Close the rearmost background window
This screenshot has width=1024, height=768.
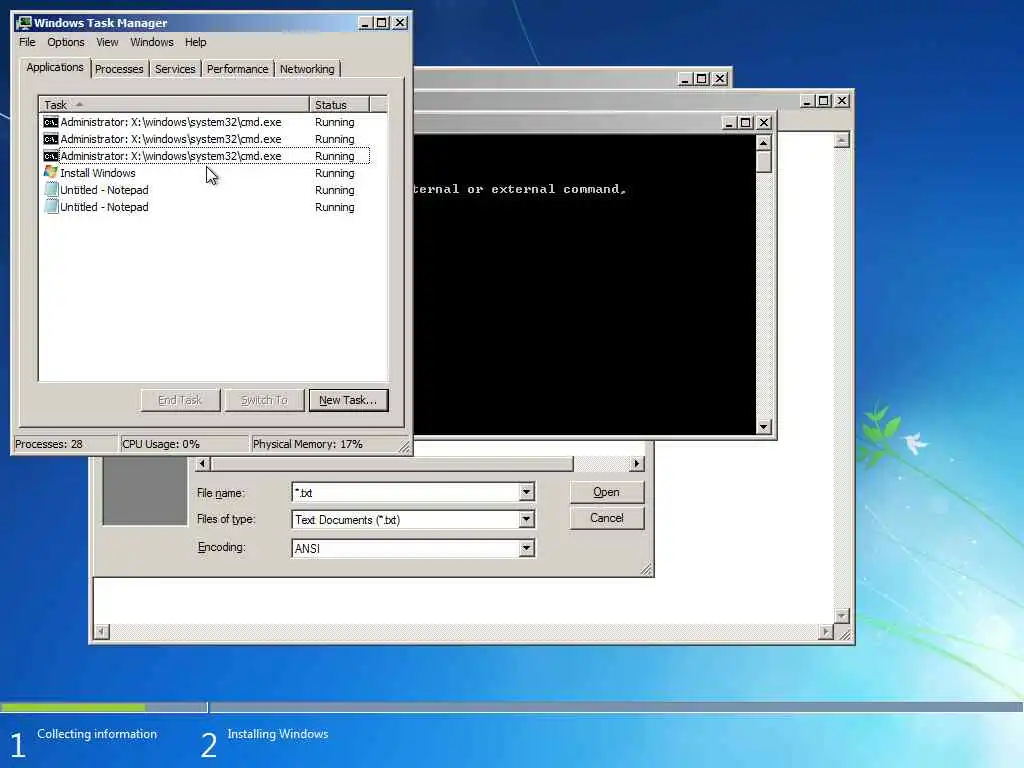tap(720, 79)
